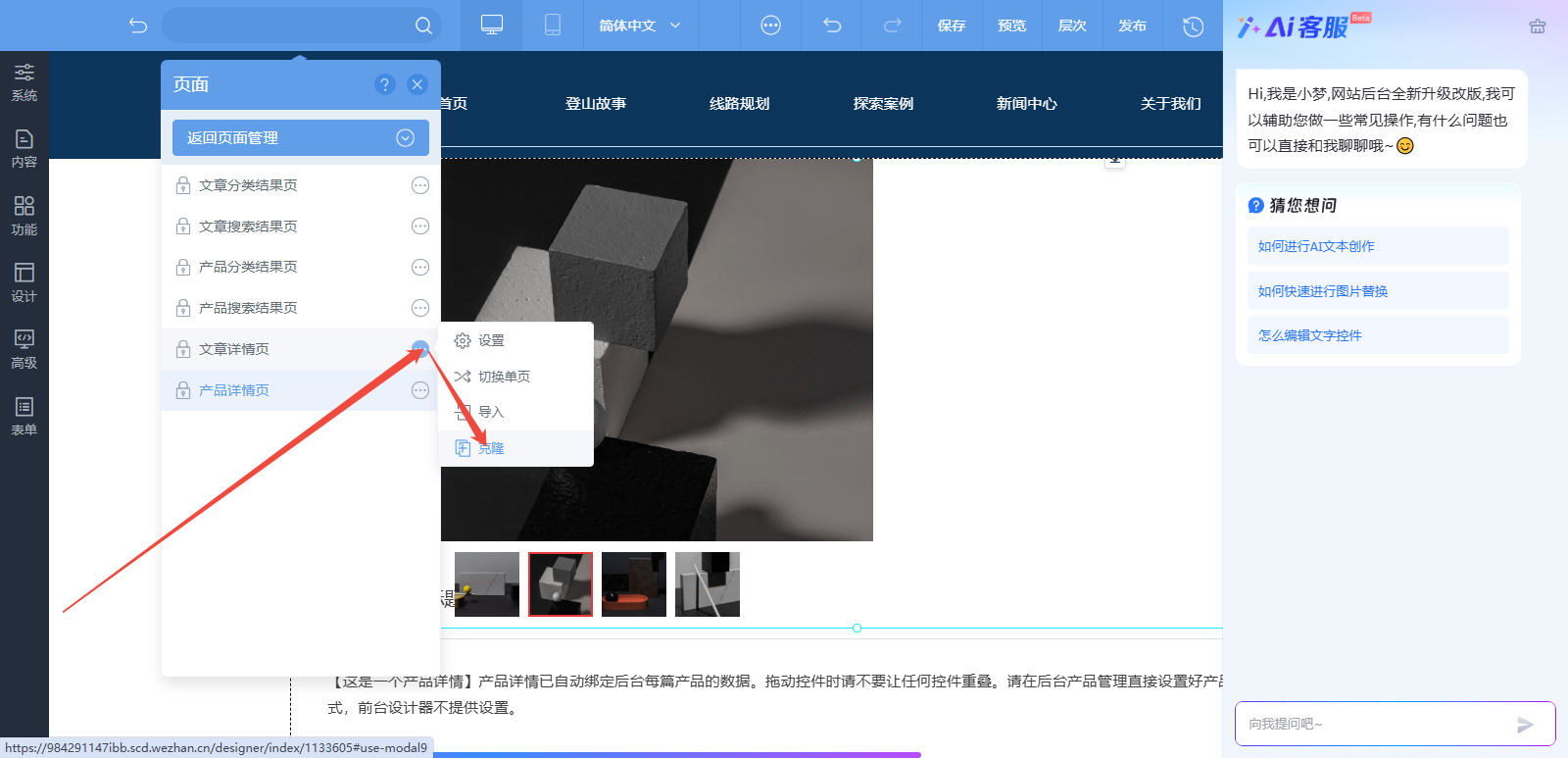
Task: Open the 层次 layers button
Action: pos(1072,25)
